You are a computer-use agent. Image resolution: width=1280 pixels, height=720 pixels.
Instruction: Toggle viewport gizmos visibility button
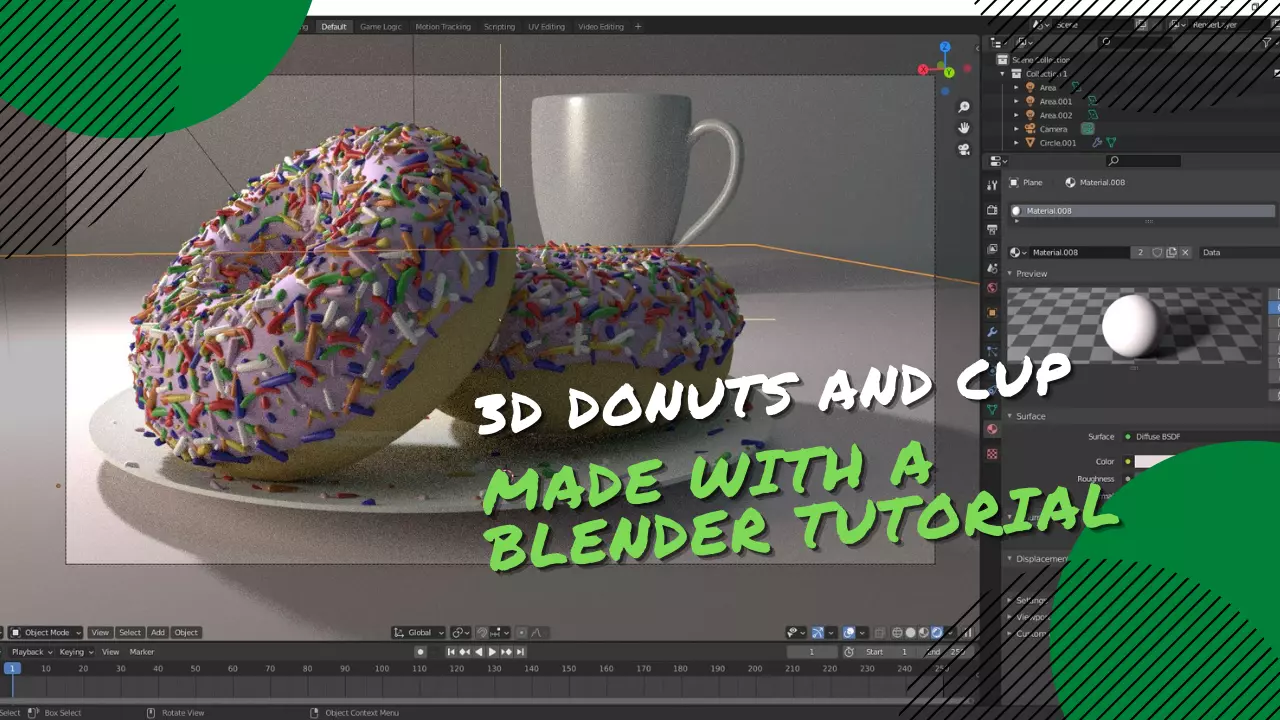pyautogui.click(x=819, y=632)
